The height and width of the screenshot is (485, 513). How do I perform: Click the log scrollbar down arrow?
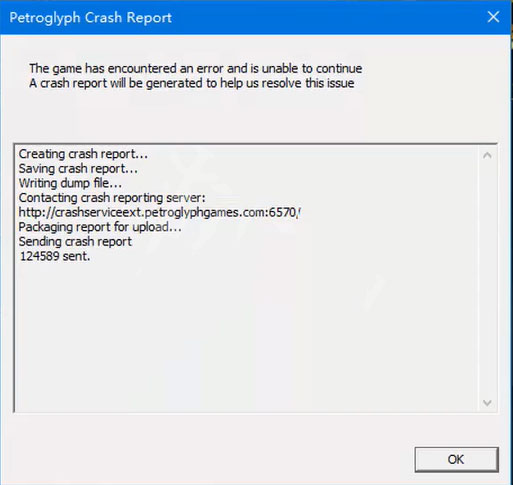[487, 403]
